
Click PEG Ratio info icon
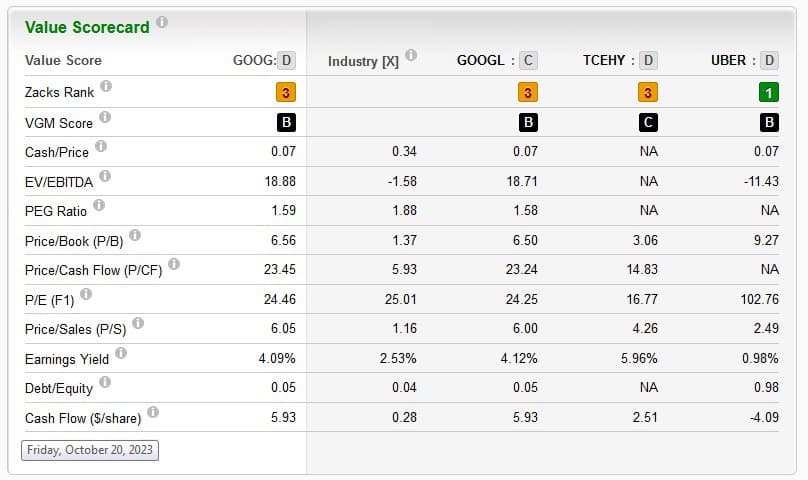click(100, 207)
